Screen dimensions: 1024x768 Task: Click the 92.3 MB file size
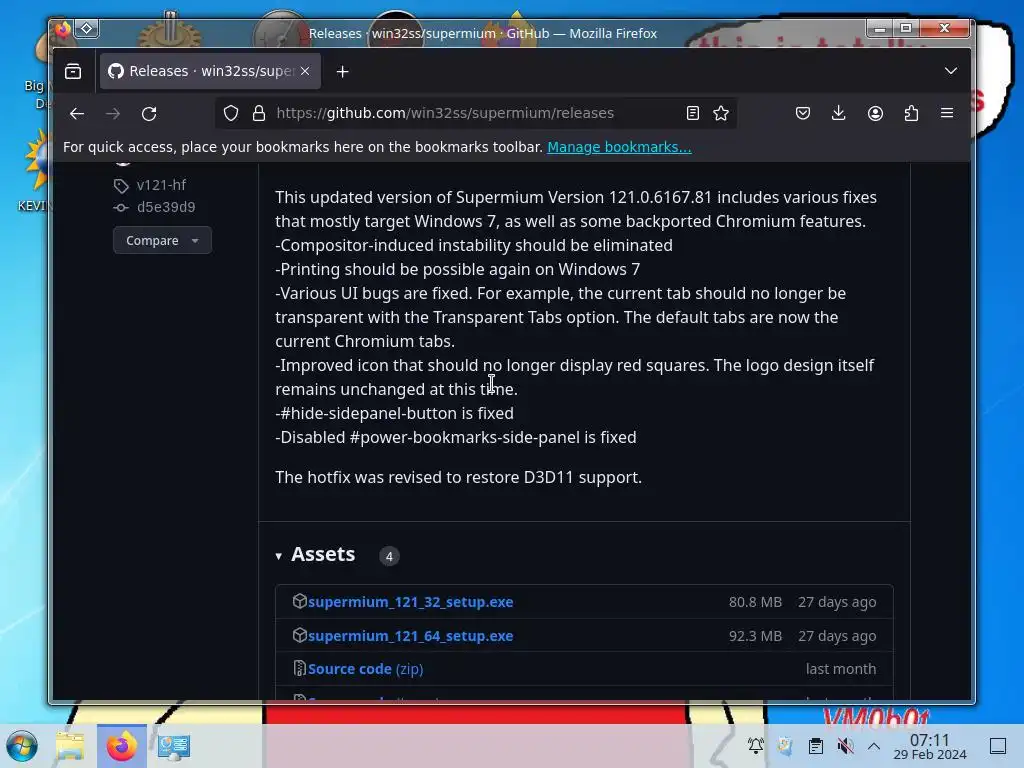755,635
